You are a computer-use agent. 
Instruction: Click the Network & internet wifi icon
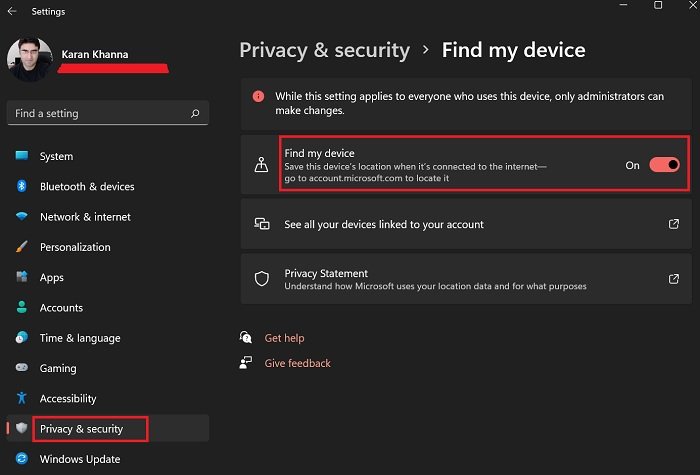coord(22,217)
